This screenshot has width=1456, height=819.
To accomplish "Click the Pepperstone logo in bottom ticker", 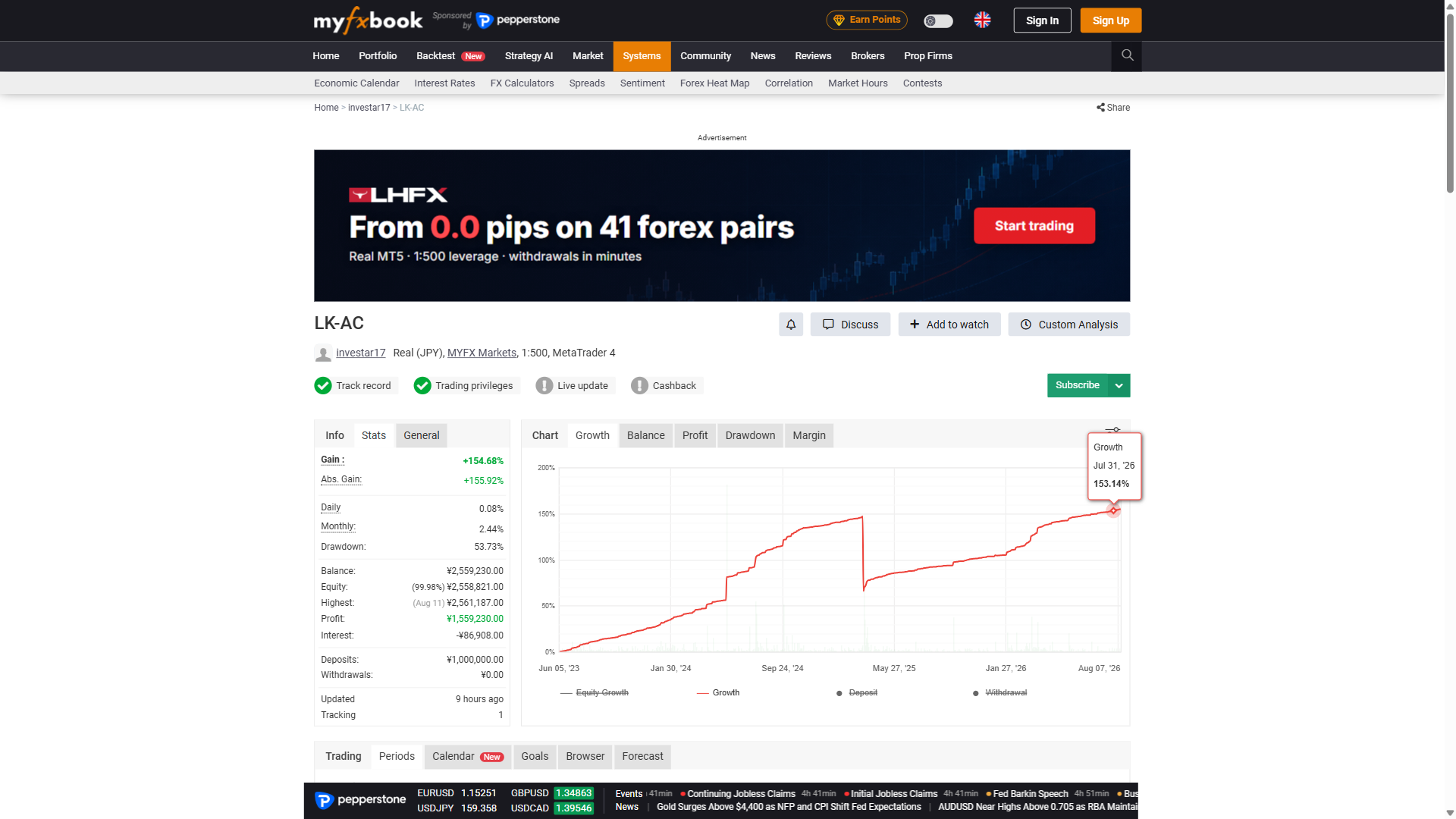I will 360,800.
